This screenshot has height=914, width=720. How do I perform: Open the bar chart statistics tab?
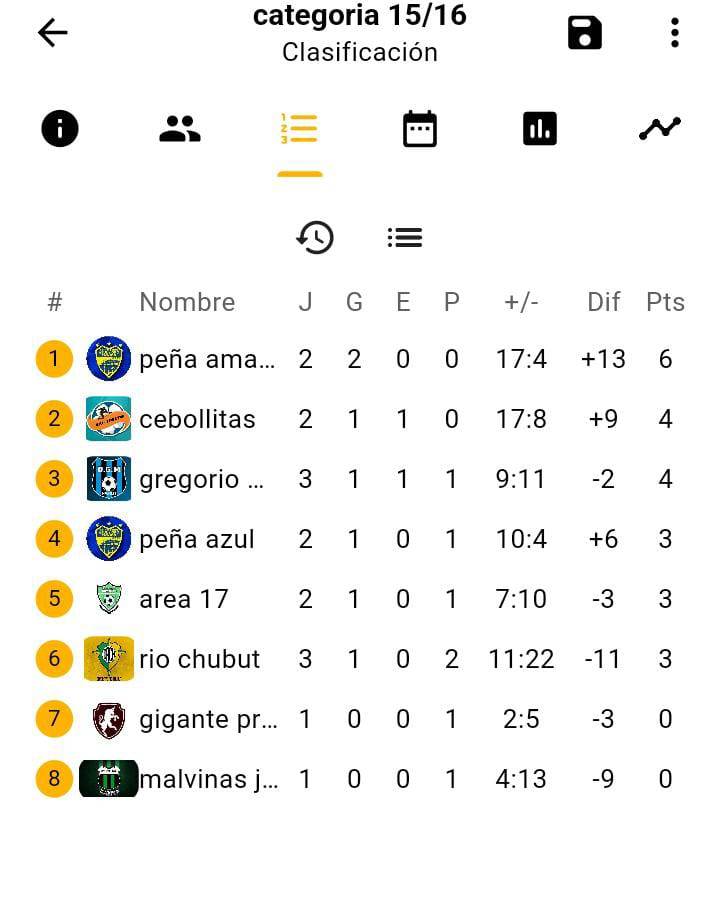[540, 128]
